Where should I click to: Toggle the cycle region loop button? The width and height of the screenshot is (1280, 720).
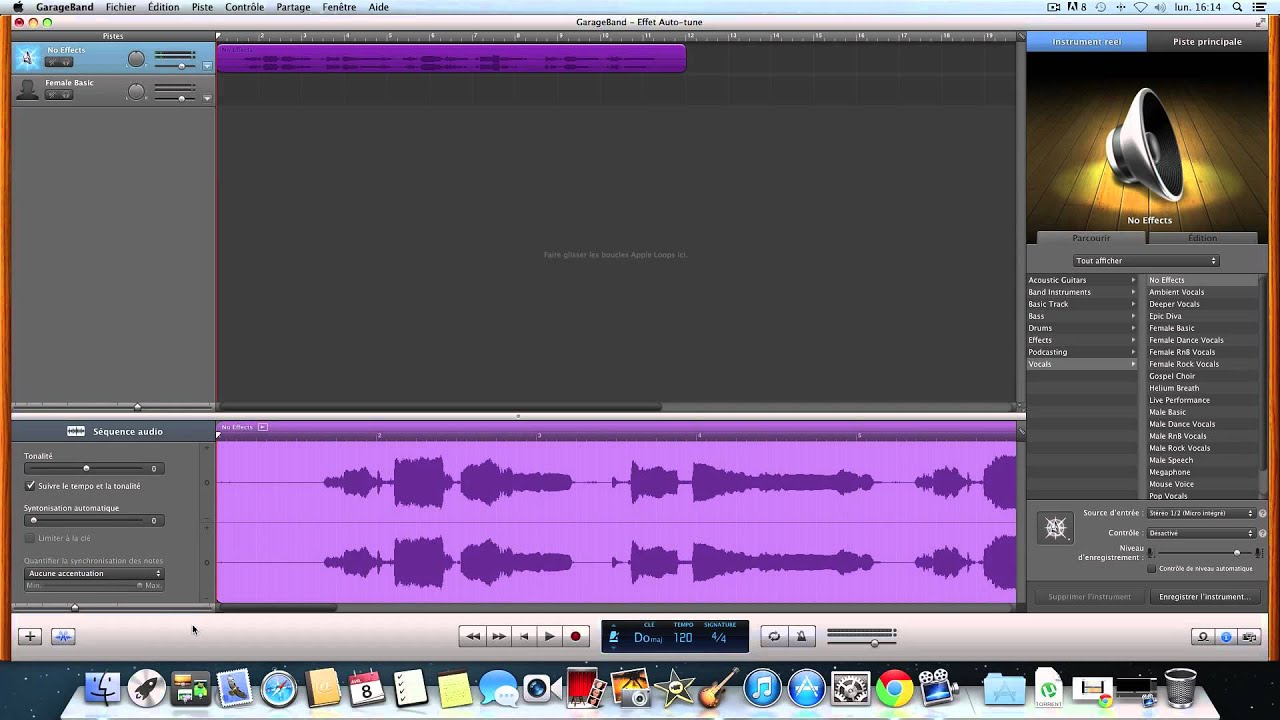pos(774,636)
